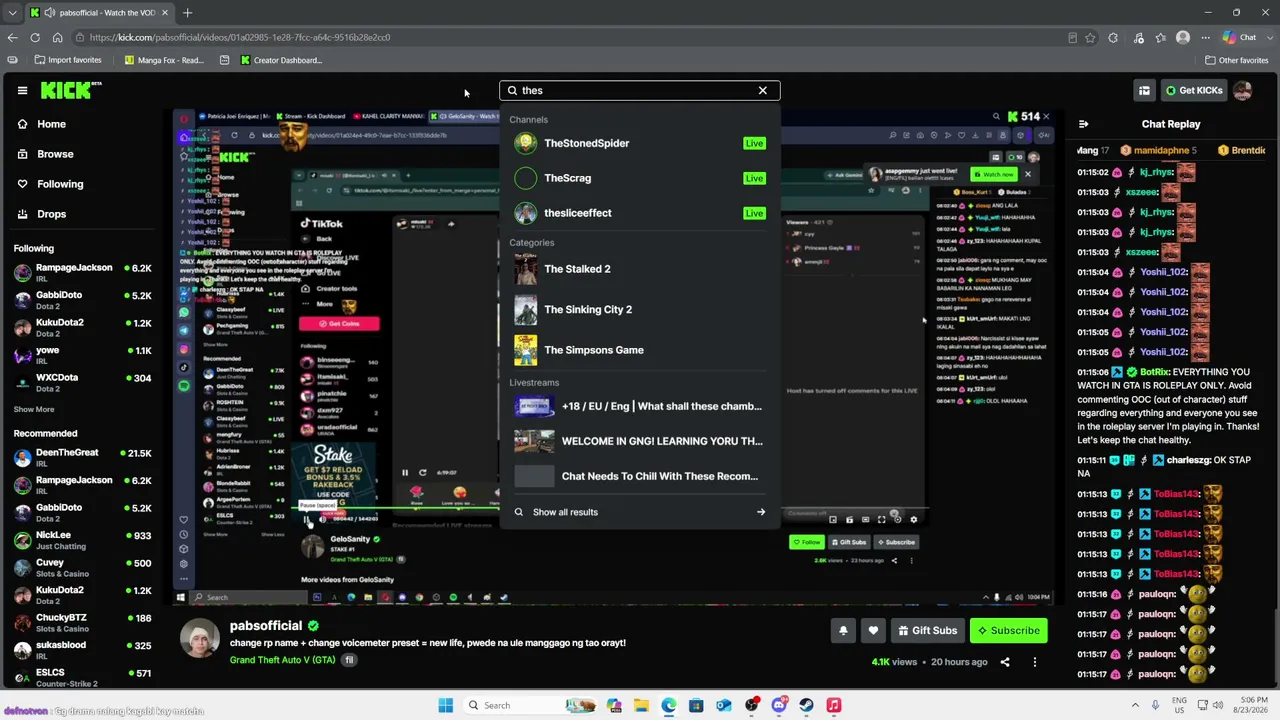Open ChuckyBTZ recommended channel
1280x720 pixels.
[82, 622]
